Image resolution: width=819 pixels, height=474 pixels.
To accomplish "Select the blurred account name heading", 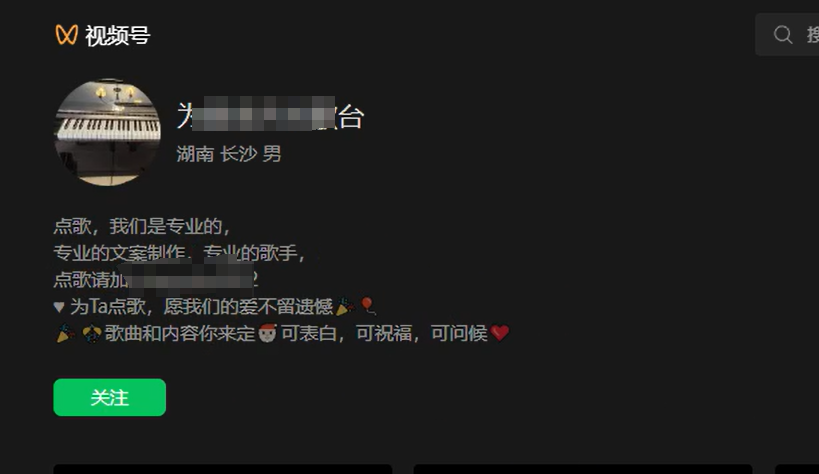I will coord(270,115).
